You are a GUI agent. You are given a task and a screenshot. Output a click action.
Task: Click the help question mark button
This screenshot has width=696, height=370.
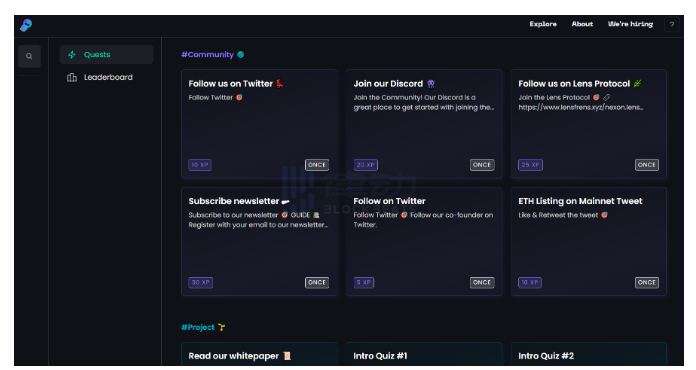pyautogui.click(x=672, y=24)
